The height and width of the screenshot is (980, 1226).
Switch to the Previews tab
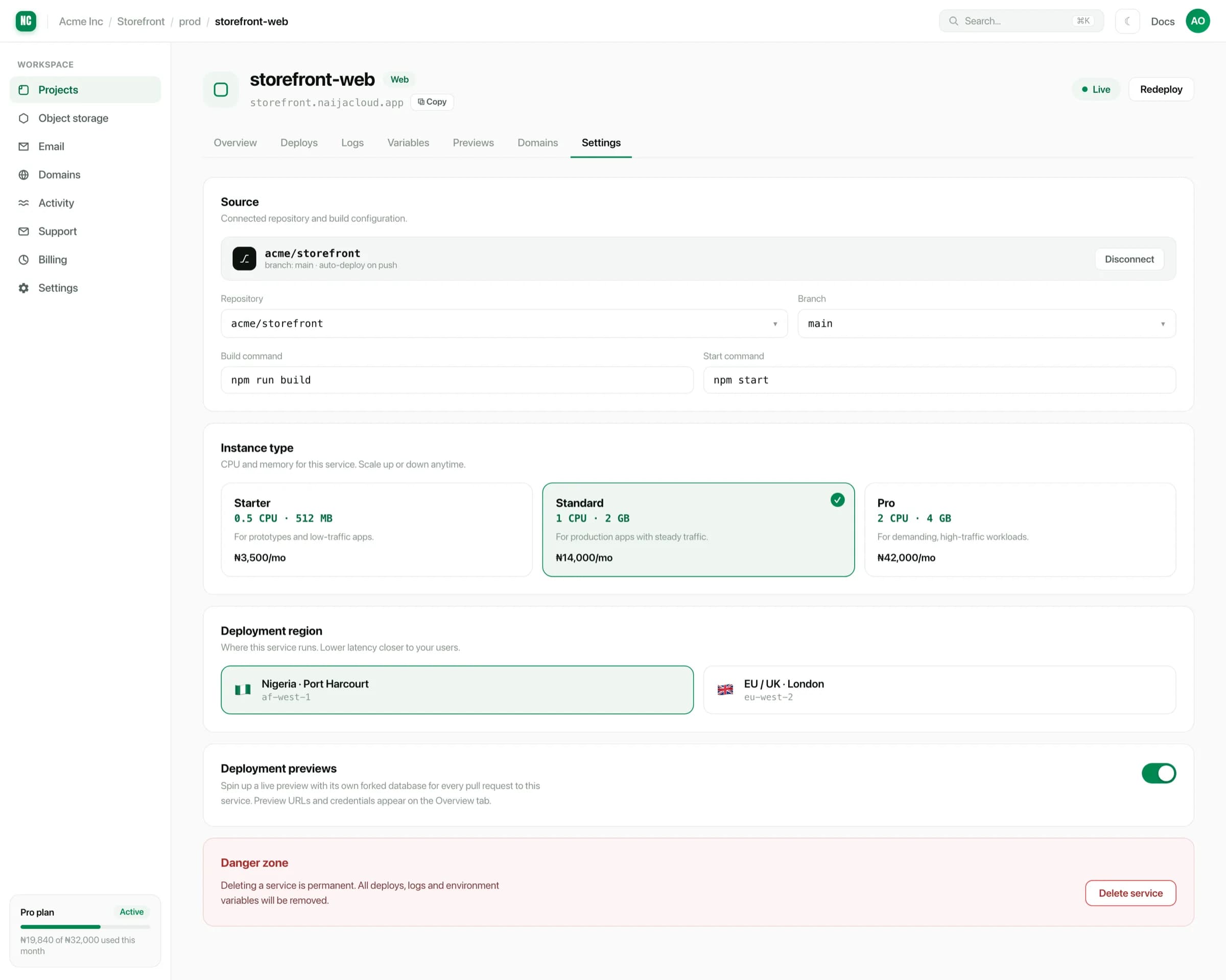pos(473,143)
